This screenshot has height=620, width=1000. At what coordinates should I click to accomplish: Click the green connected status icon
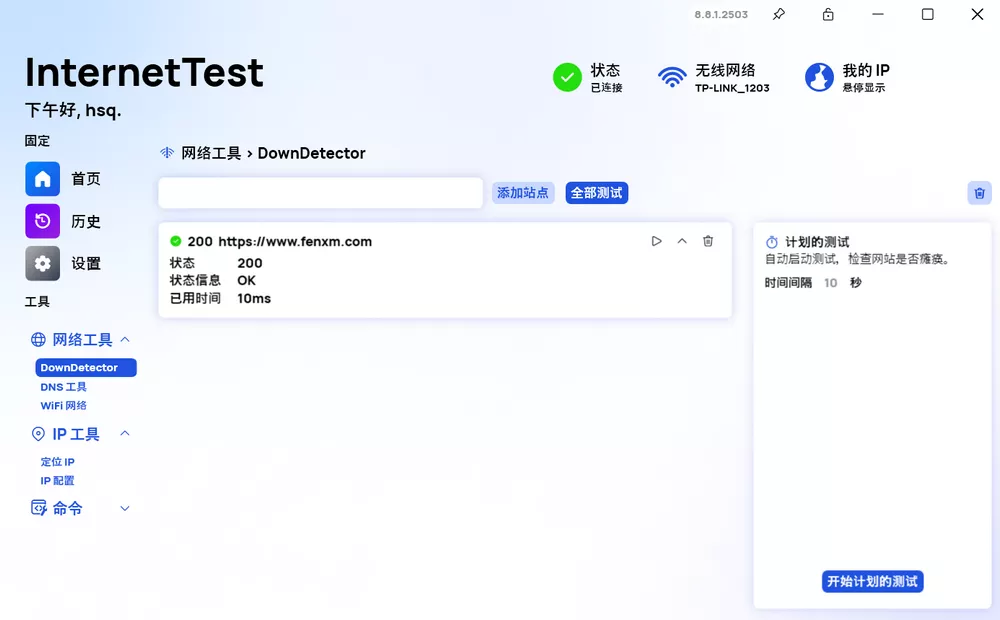pos(567,77)
